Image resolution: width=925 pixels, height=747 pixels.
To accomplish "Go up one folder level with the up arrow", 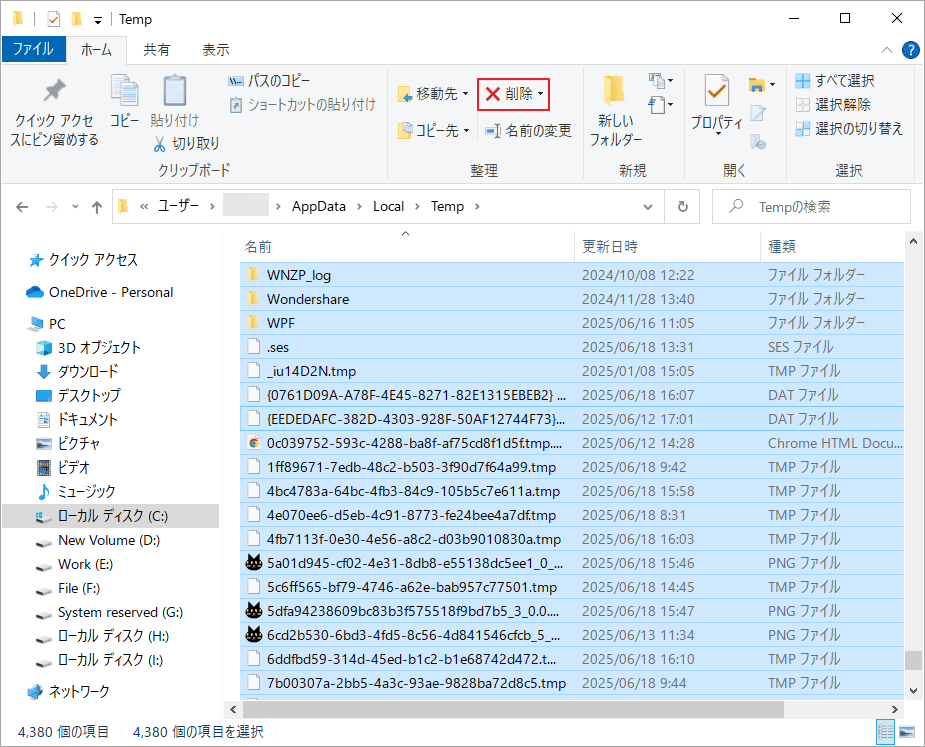I will [x=97, y=207].
